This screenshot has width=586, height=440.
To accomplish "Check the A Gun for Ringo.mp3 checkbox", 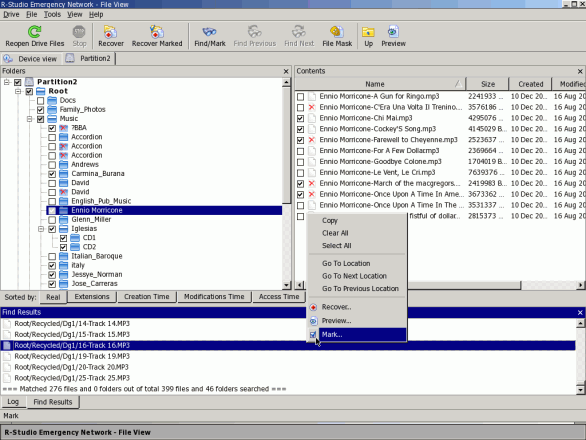I will click(300, 97).
